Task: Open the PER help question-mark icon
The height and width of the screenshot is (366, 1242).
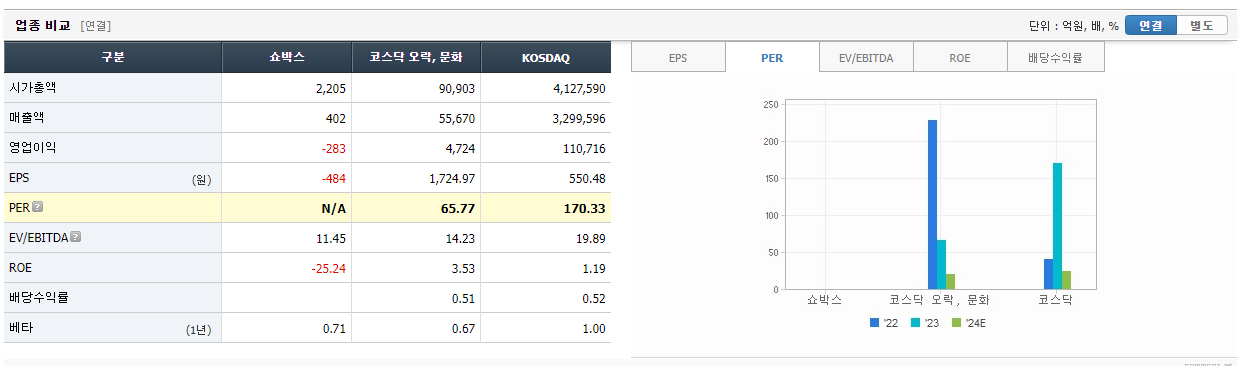Action: pyautogui.click(x=38, y=208)
